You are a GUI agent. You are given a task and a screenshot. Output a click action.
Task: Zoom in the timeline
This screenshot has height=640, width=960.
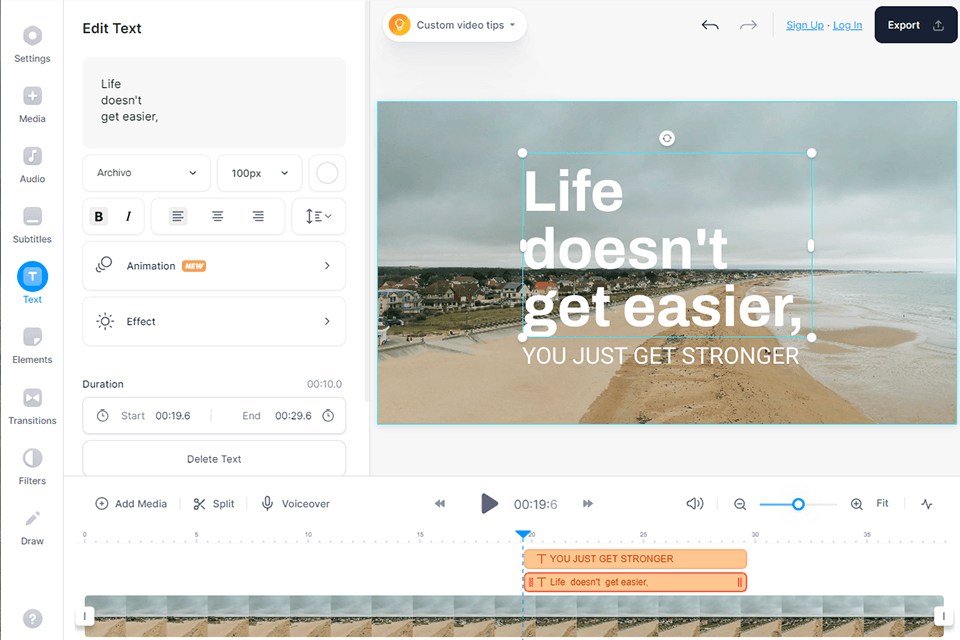857,504
